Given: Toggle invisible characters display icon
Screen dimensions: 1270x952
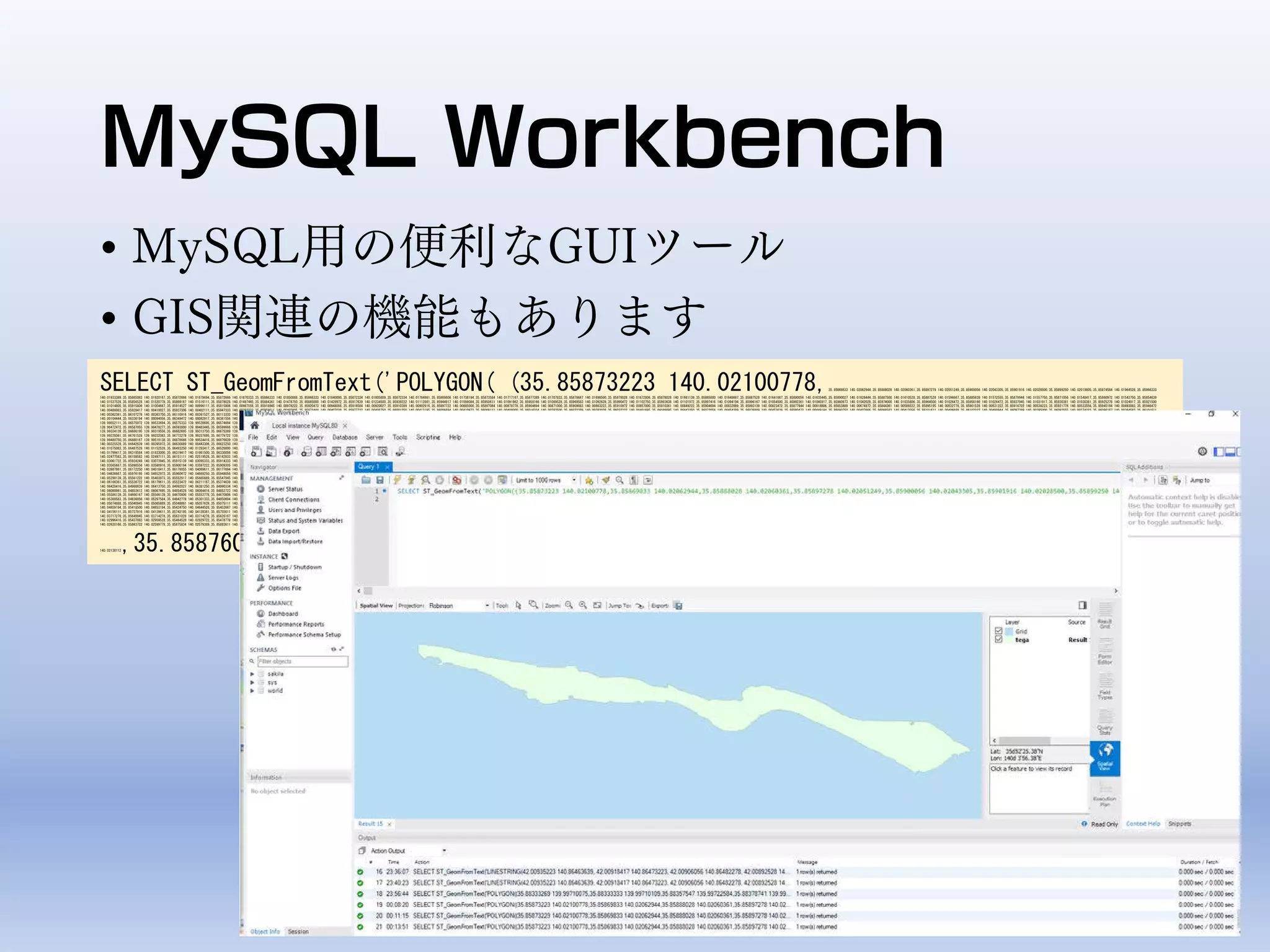Looking at the screenshot, I should click(x=634, y=480).
